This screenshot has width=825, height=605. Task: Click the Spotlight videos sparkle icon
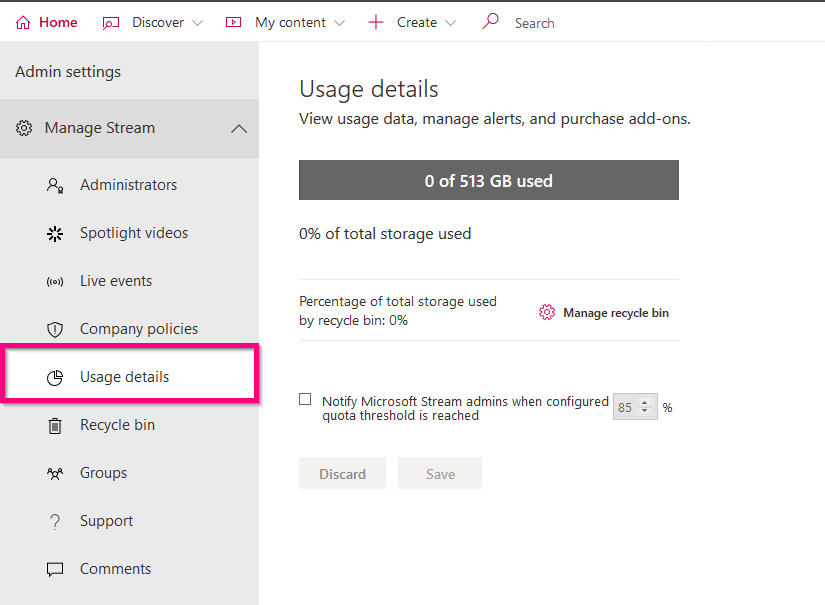point(55,233)
